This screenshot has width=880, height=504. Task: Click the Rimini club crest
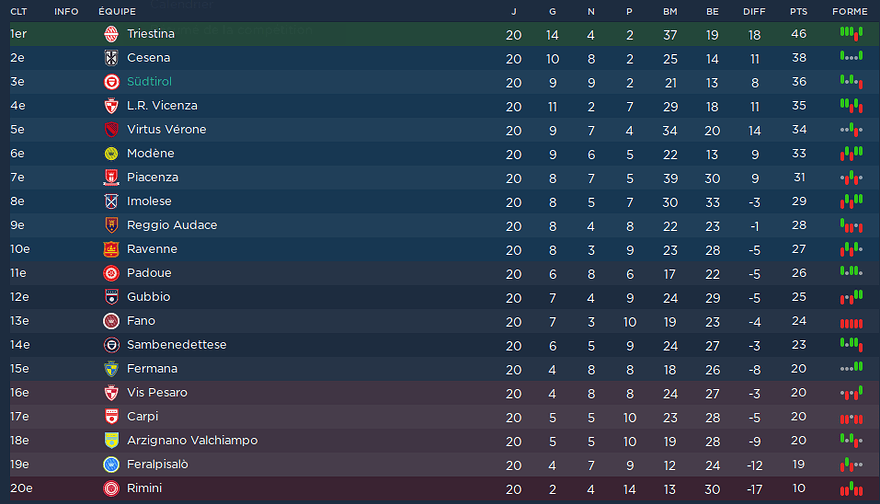(x=111, y=489)
